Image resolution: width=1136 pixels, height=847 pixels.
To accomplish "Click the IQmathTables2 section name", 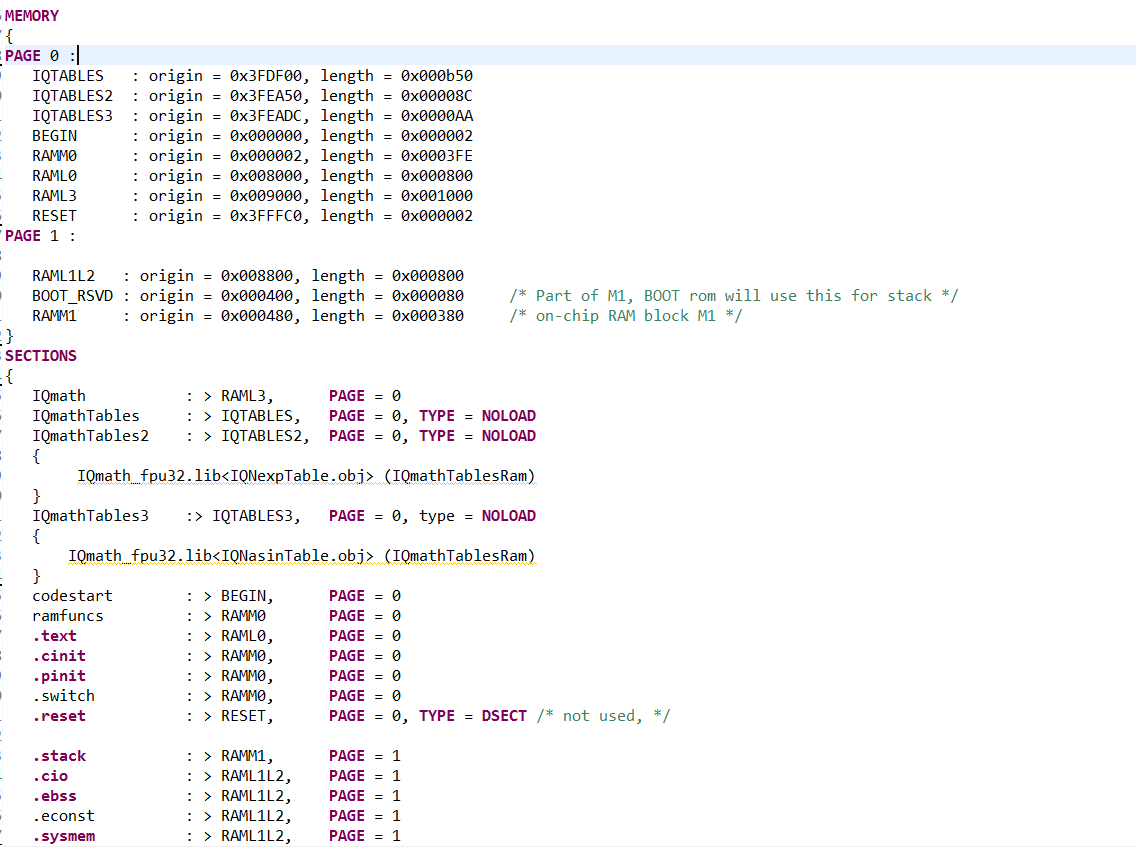I will 90,436.
